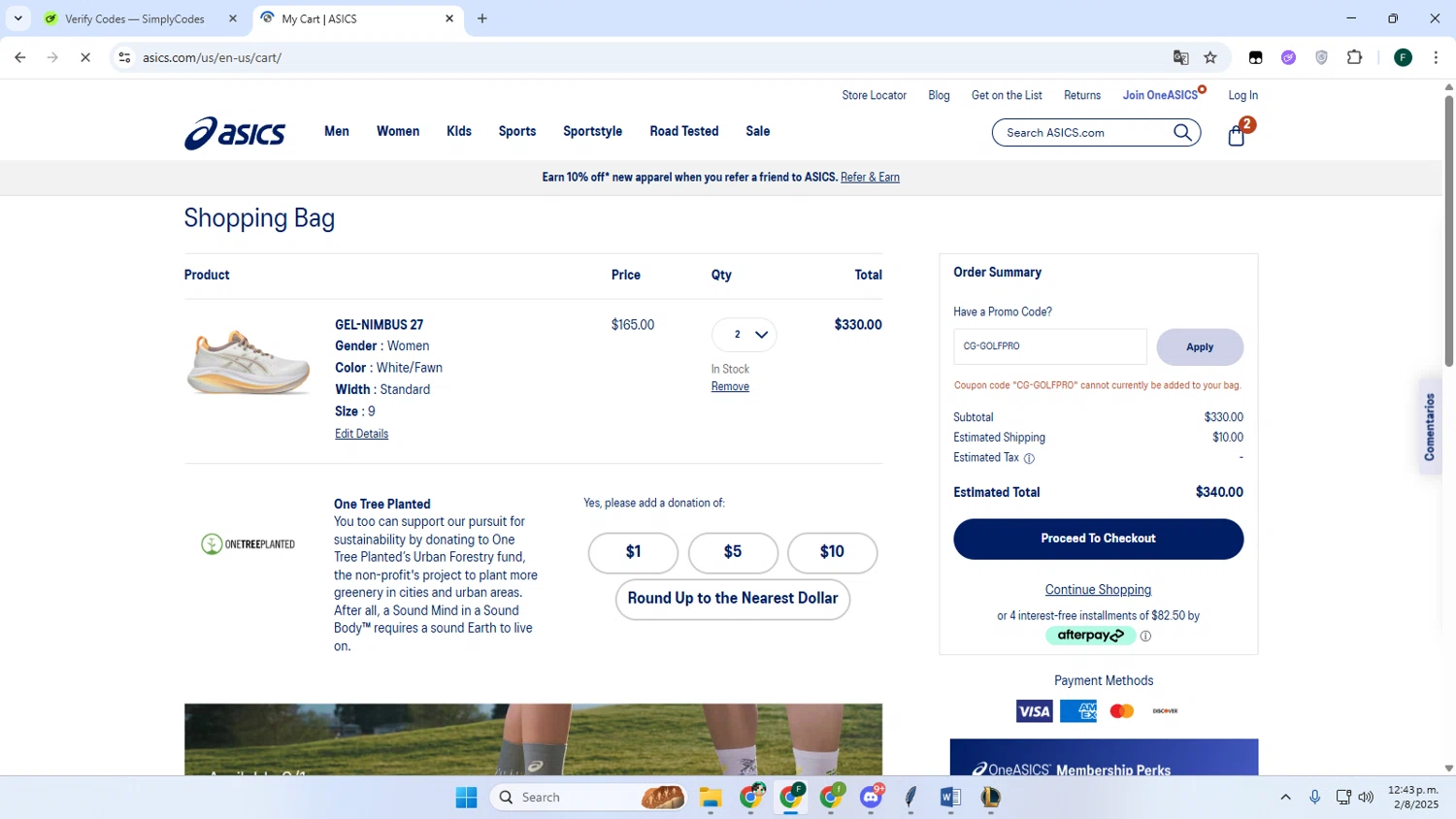Viewport: 1456px width, 819px height.
Task: Click Remove under In Stock
Action: click(730, 386)
